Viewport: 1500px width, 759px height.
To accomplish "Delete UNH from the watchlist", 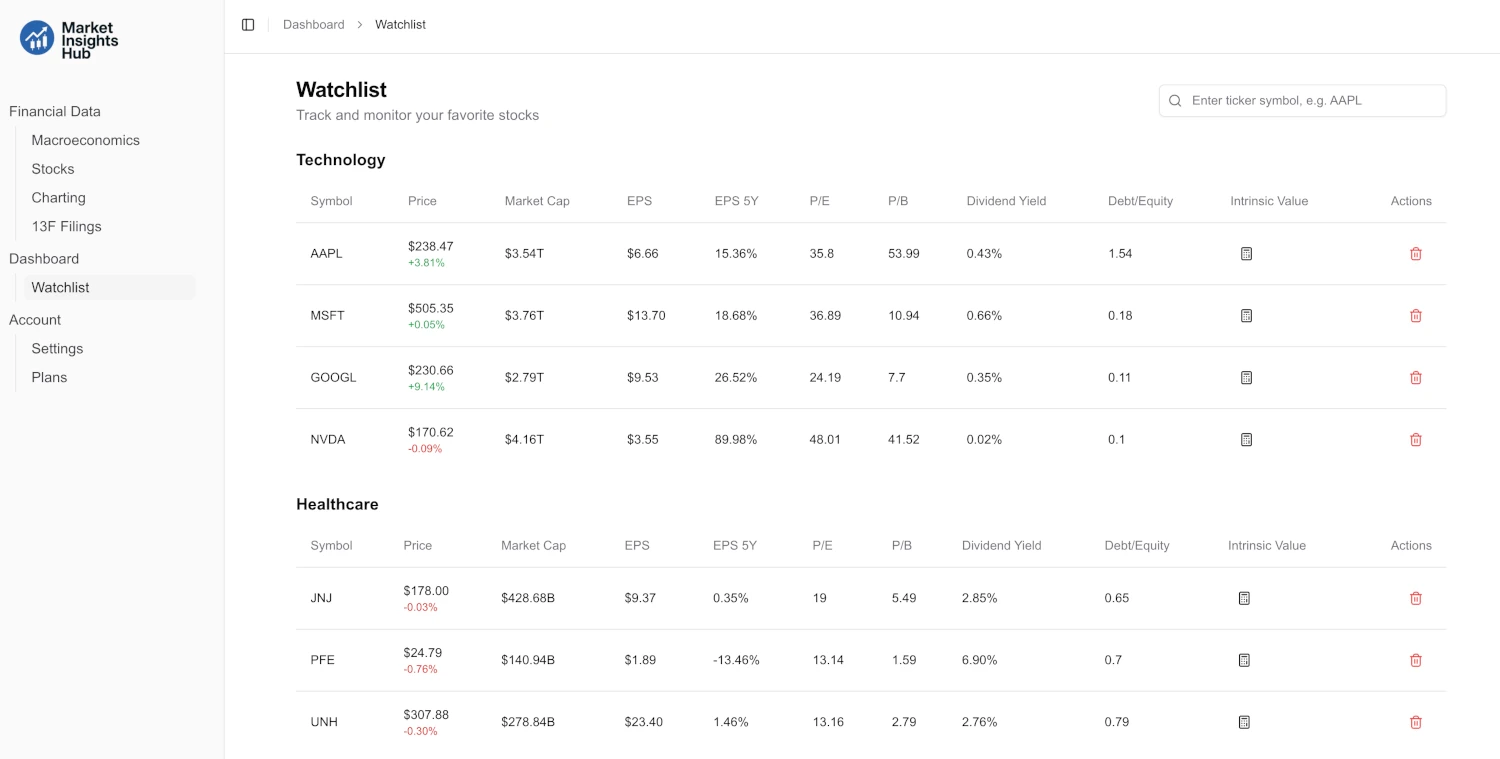I will [x=1416, y=721].
